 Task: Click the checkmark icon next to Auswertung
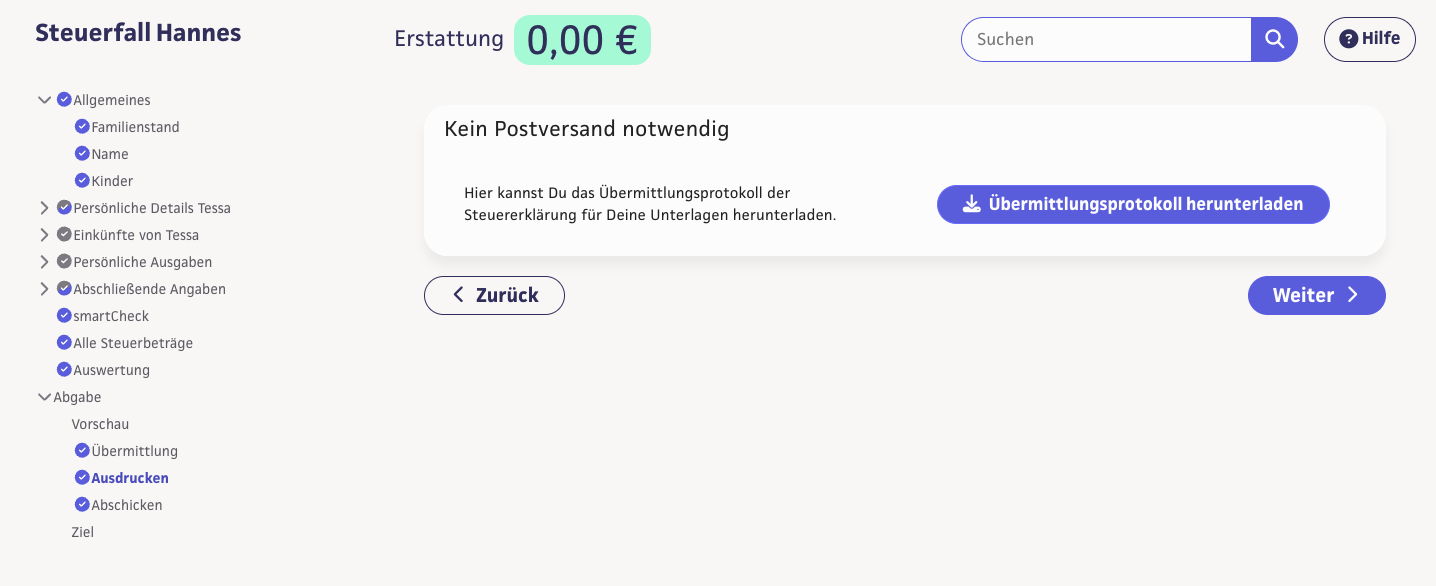[x=64, y=370]
